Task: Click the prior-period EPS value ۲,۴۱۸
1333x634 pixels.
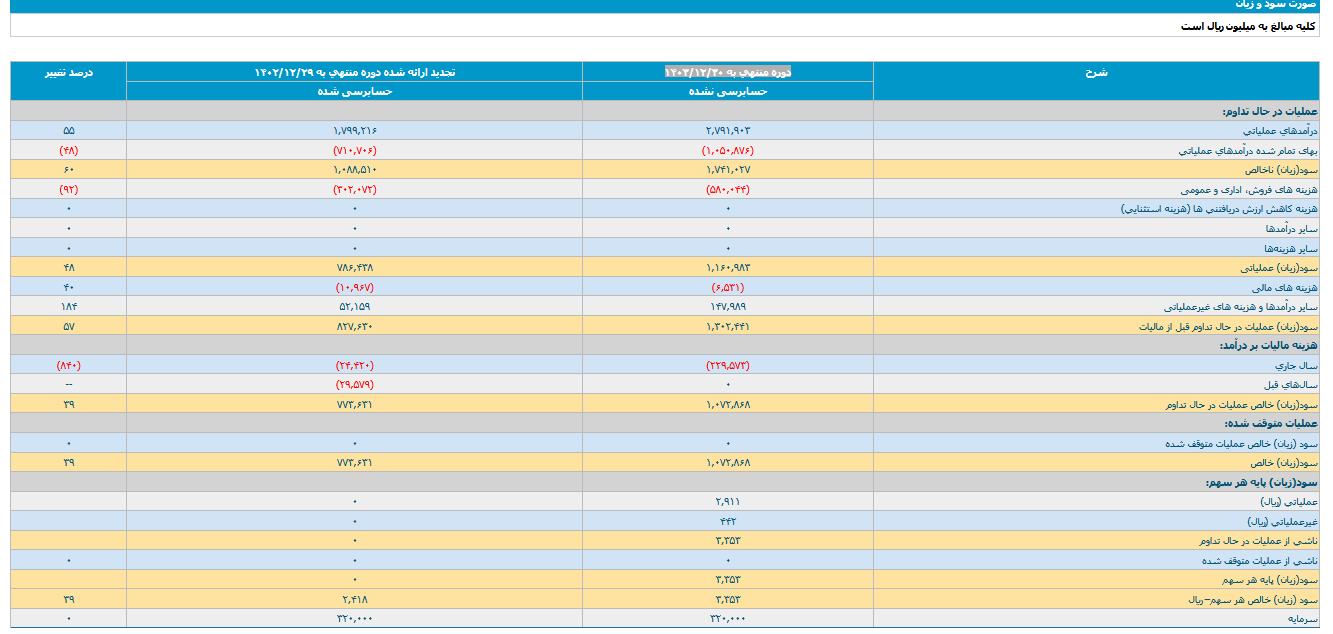Action: 354,600
